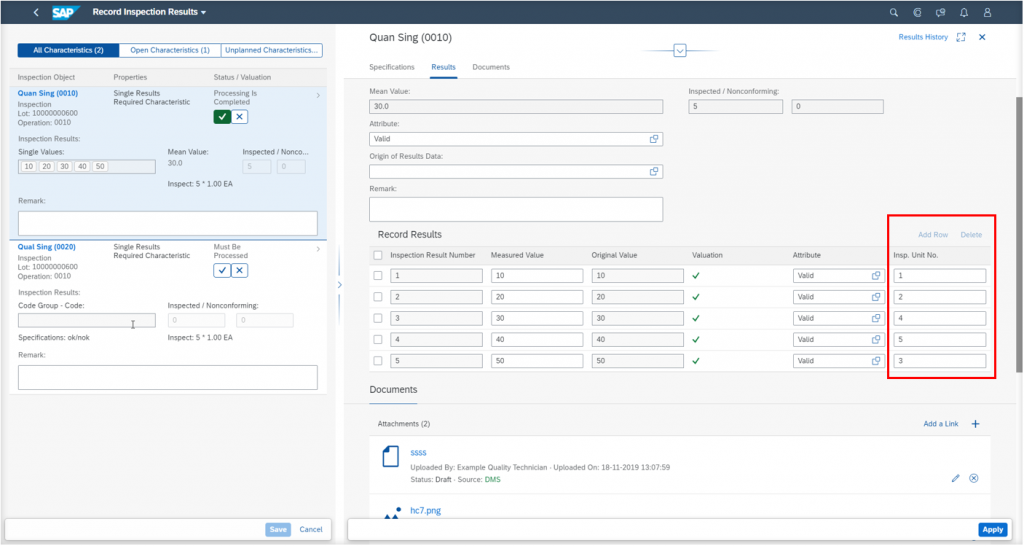Viewport: 1024px width, 546px height.
Task: Open the notifications bell
Action: point(964,12)
